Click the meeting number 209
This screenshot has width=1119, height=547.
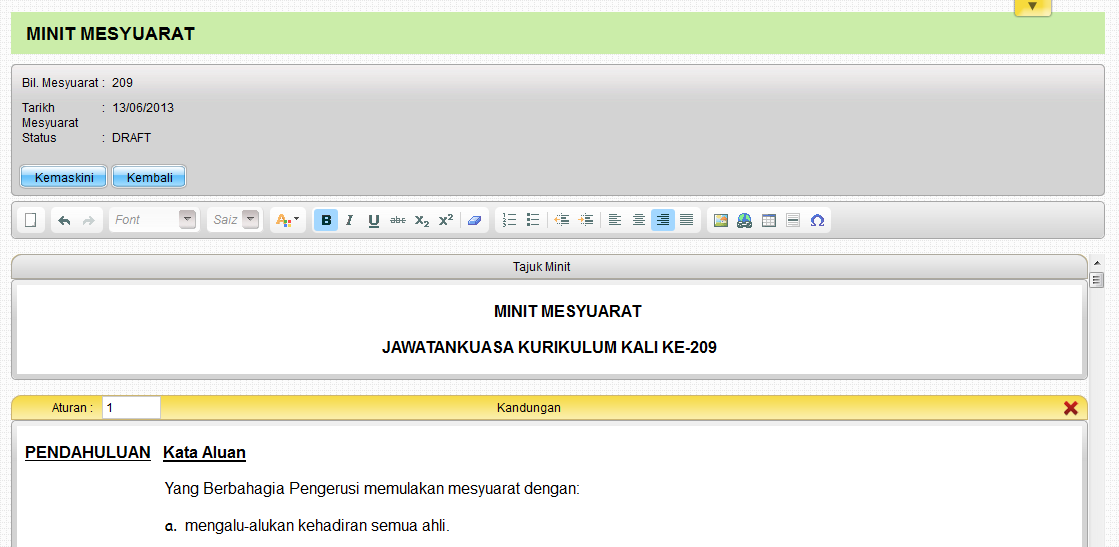(122, 83)
